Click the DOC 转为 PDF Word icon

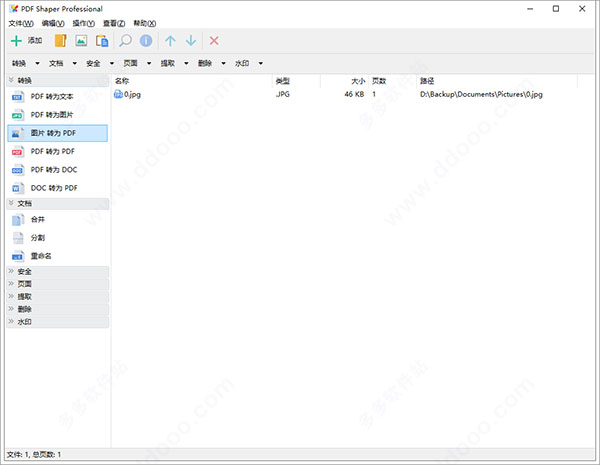point(18,188)
